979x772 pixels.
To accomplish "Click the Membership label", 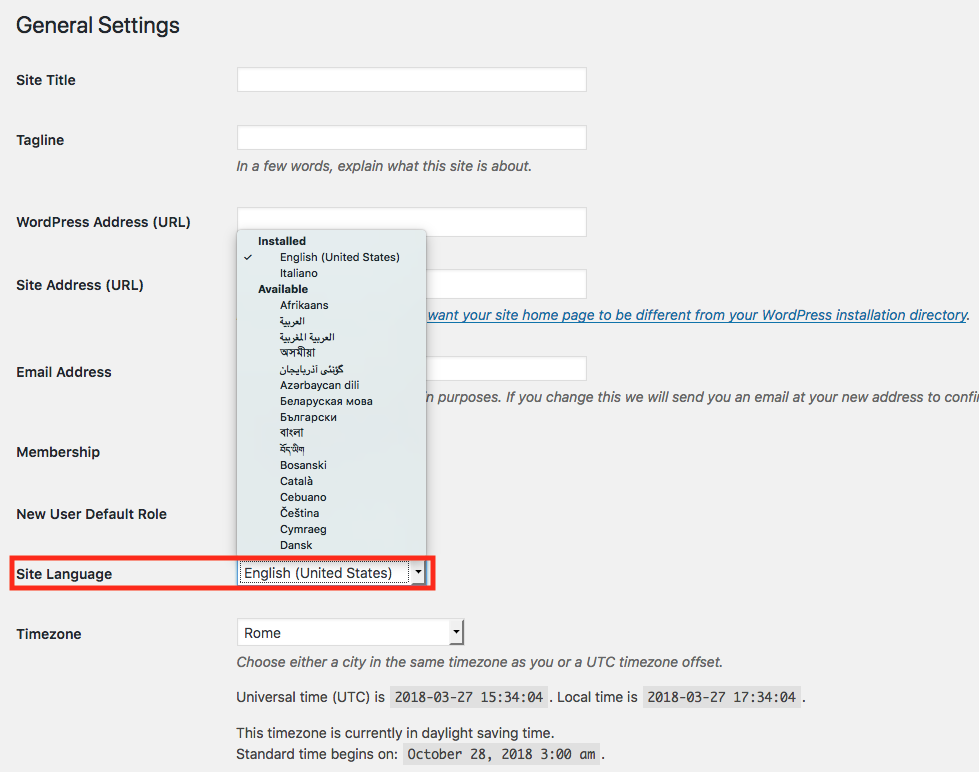I will tap(58, 452).
